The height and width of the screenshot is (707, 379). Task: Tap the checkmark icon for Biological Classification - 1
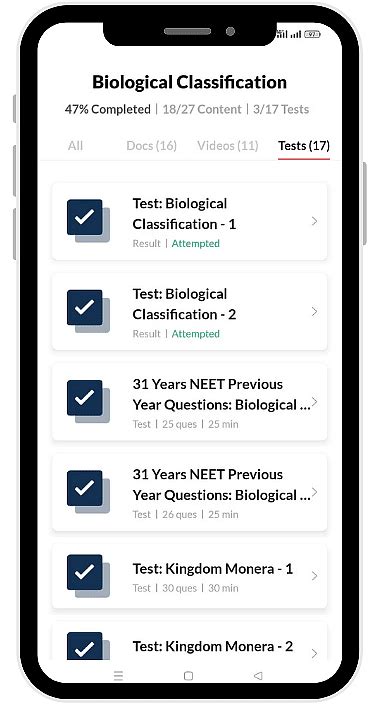[88, 220]
